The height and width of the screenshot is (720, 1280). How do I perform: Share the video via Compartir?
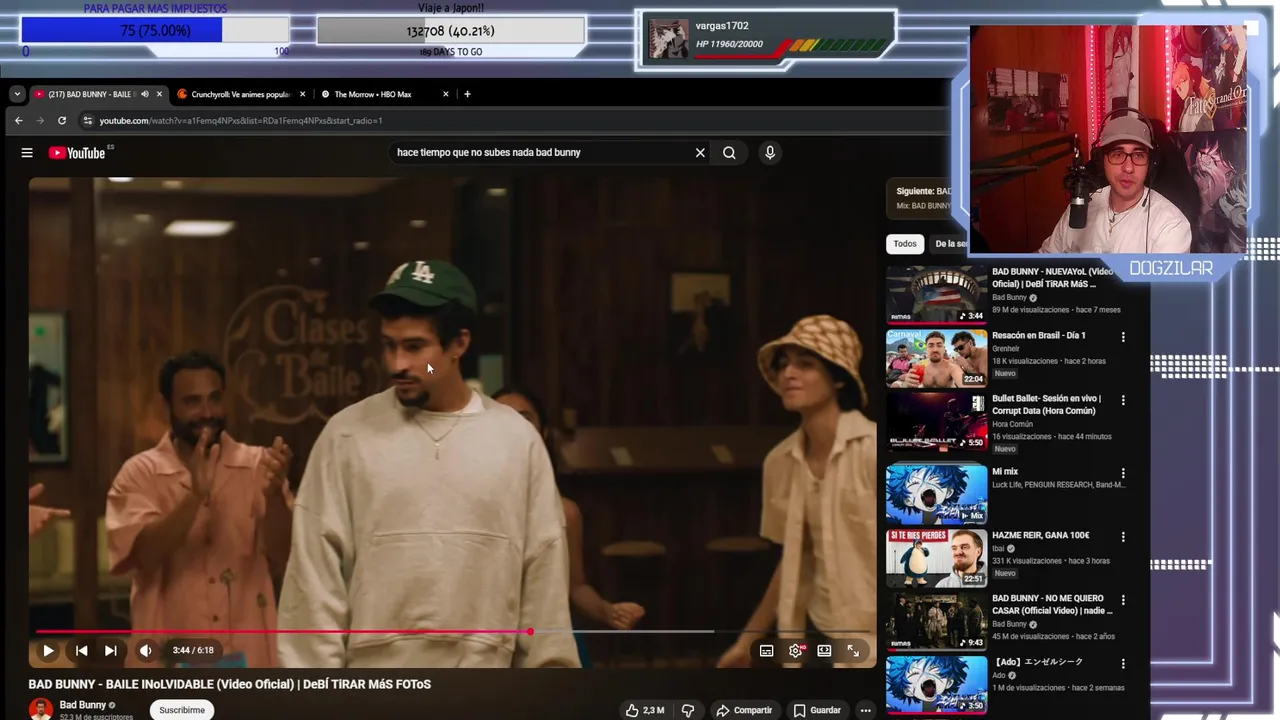click(x=744, y=710)
